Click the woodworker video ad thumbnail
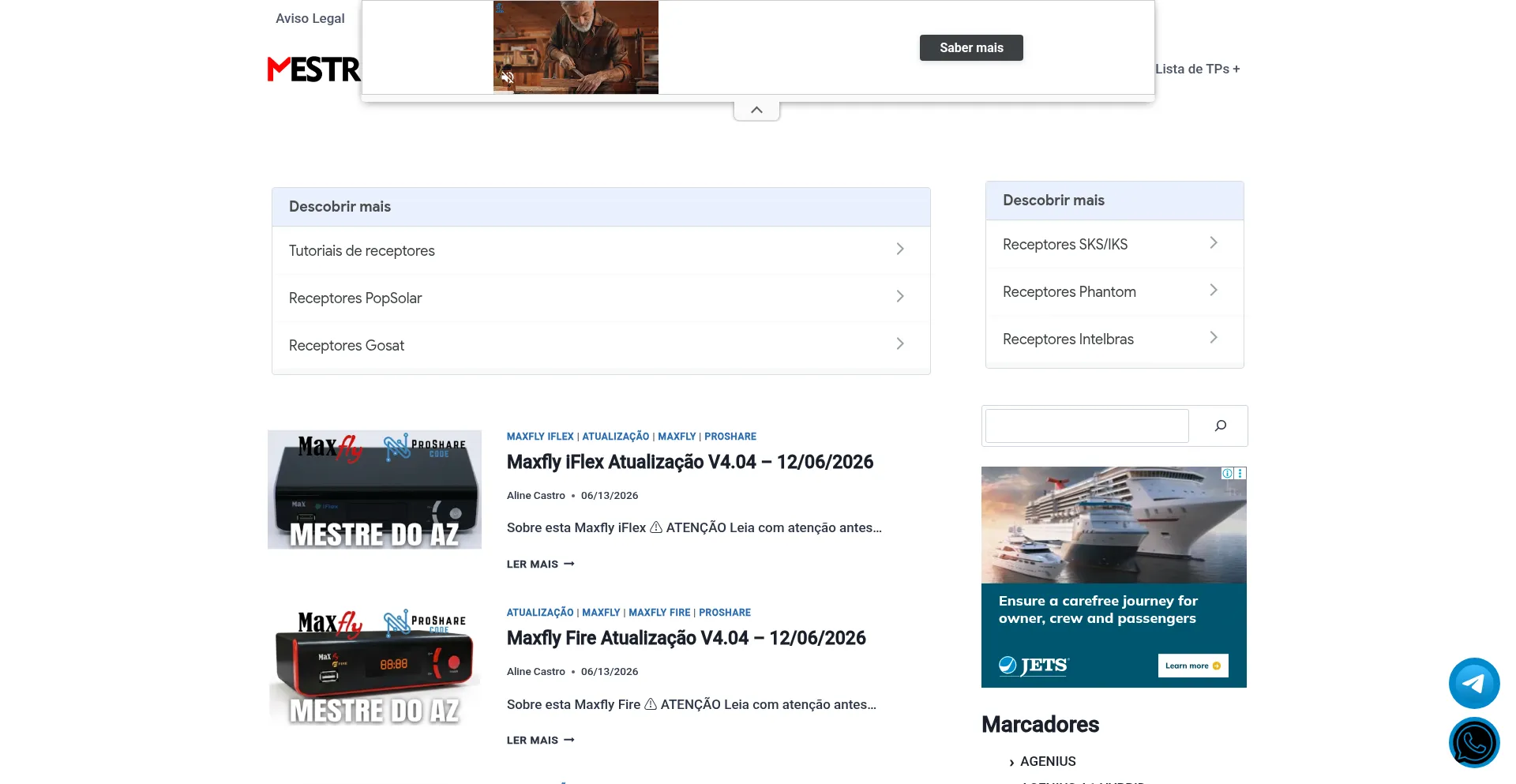 pos(576,47)
